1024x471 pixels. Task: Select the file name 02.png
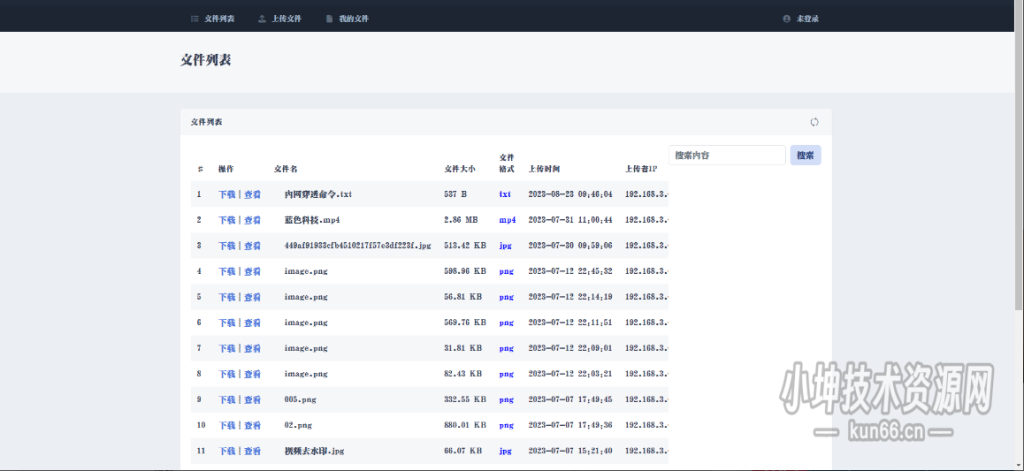pos(298,425)
